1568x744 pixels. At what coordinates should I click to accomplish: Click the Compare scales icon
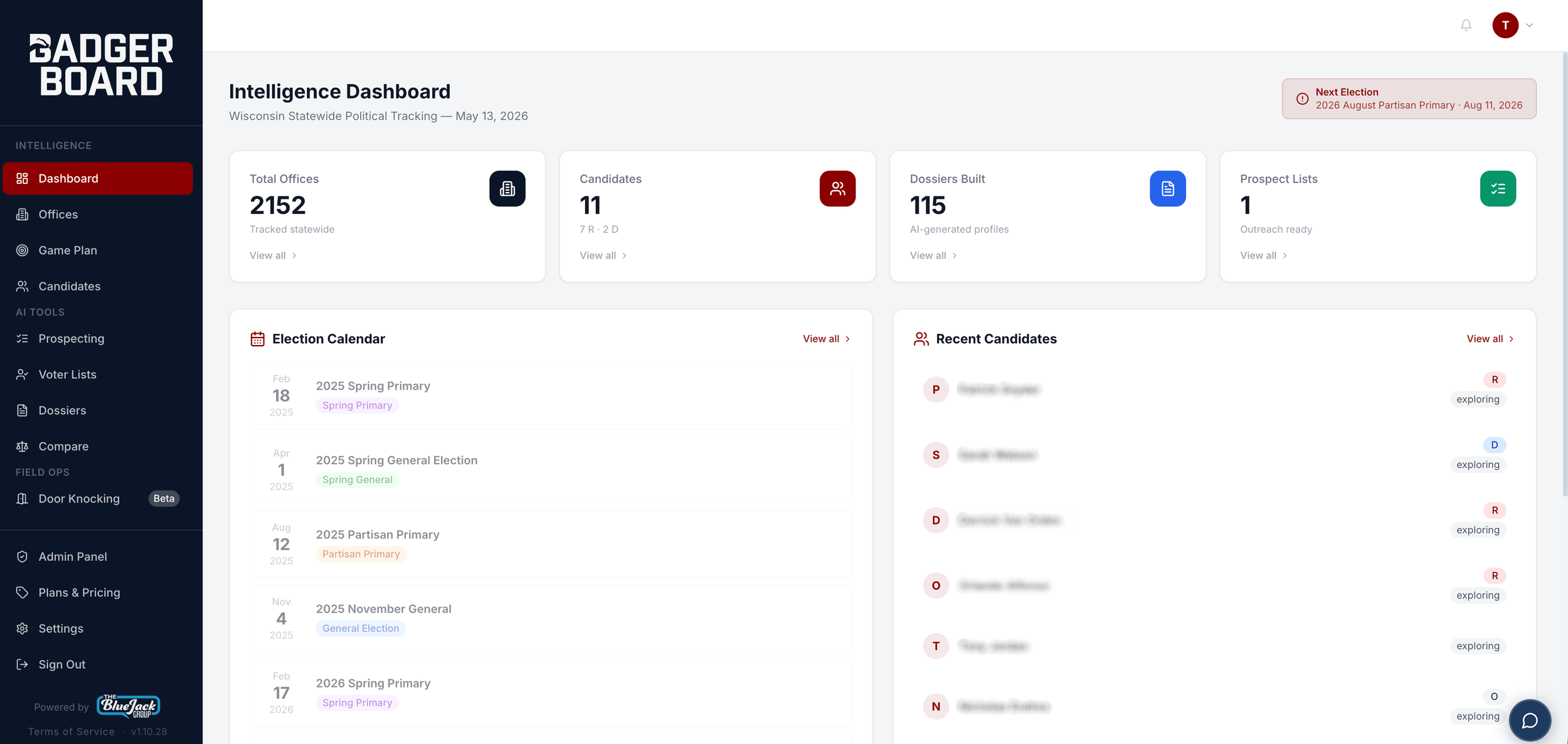[x=22, y=446]
